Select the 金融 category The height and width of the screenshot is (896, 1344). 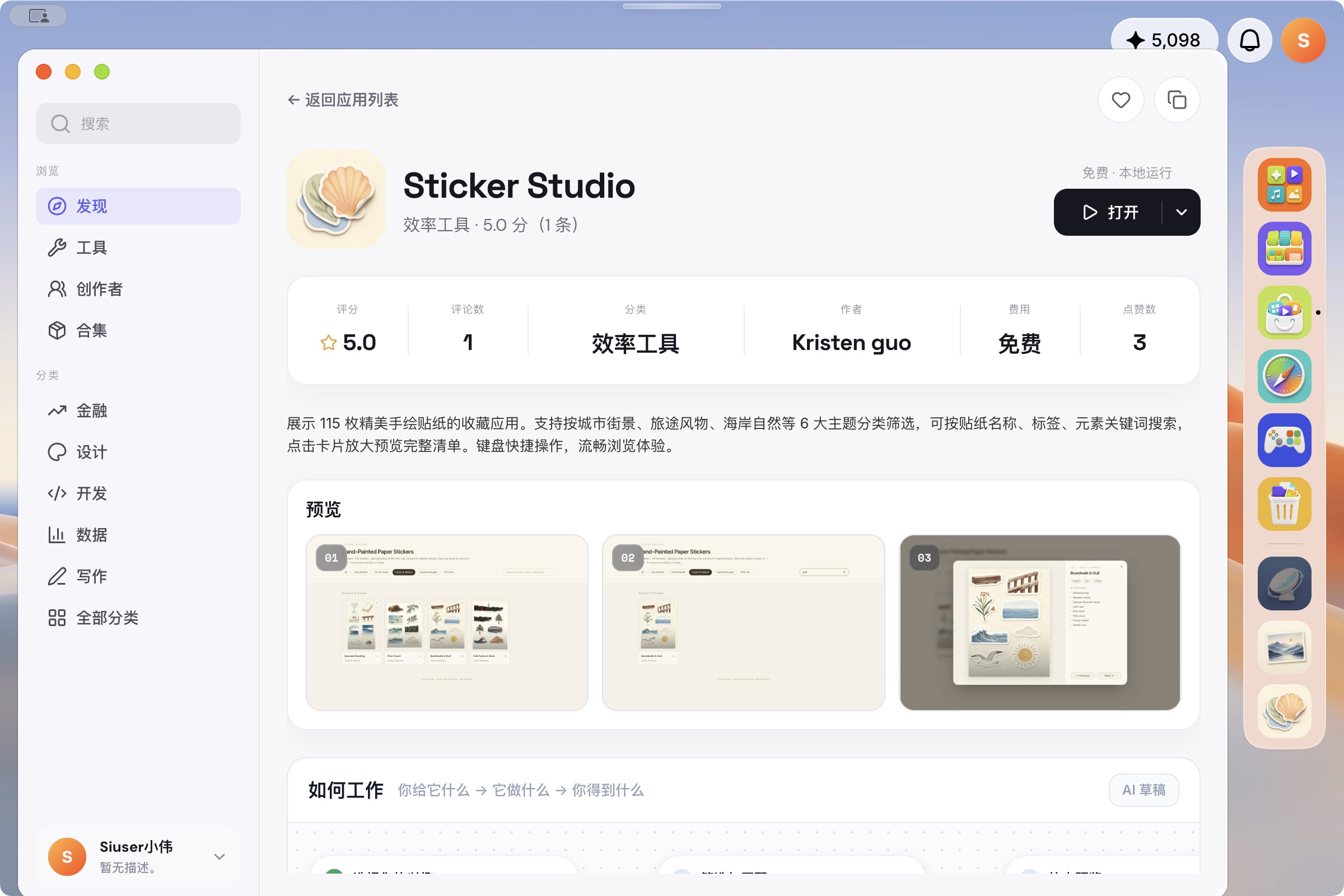138,410
